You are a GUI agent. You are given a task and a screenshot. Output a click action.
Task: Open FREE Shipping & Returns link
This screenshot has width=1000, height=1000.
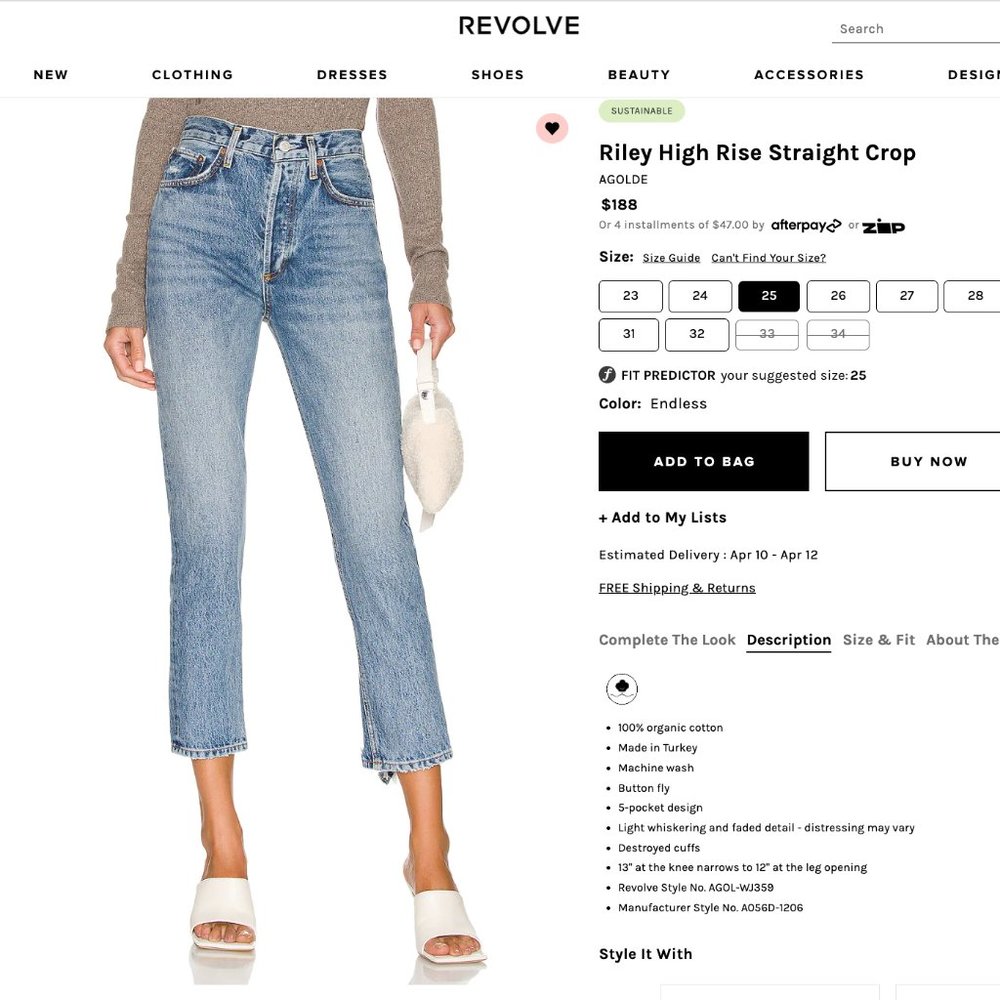click(677, 588)
